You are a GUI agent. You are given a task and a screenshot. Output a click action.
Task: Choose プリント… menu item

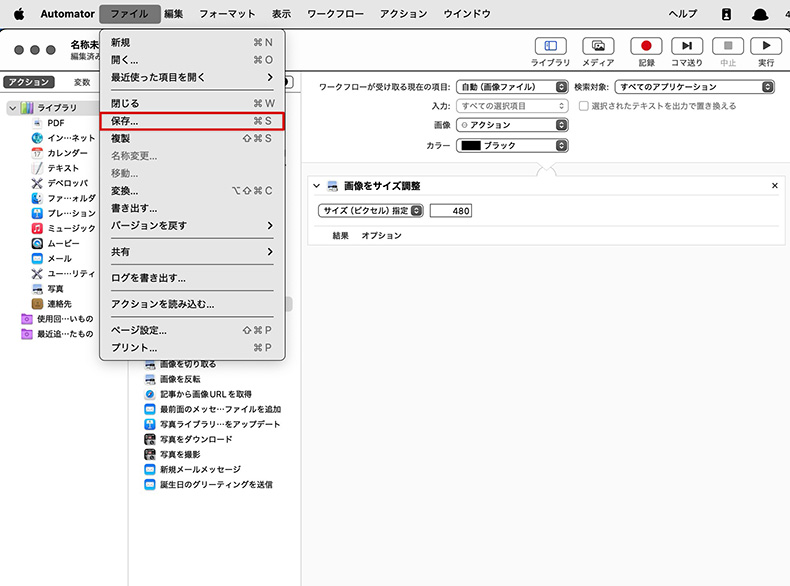pos(192,348)
